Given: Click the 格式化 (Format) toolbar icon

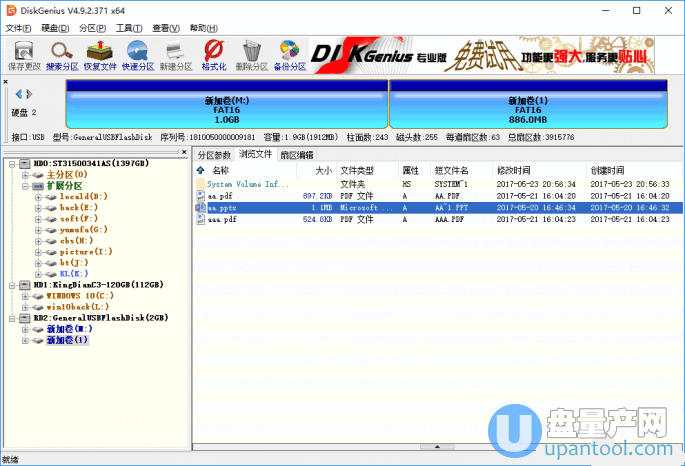Looking at the screenshot, I should [x=213, y=54].
